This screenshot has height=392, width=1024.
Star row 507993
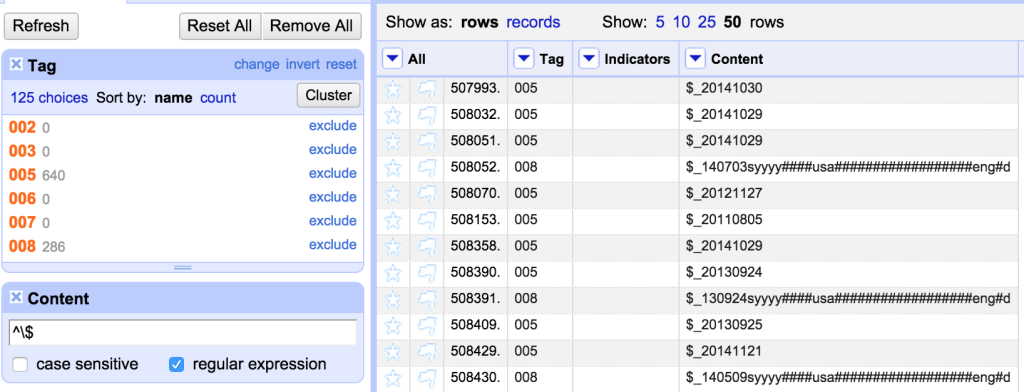pos(393,89)
